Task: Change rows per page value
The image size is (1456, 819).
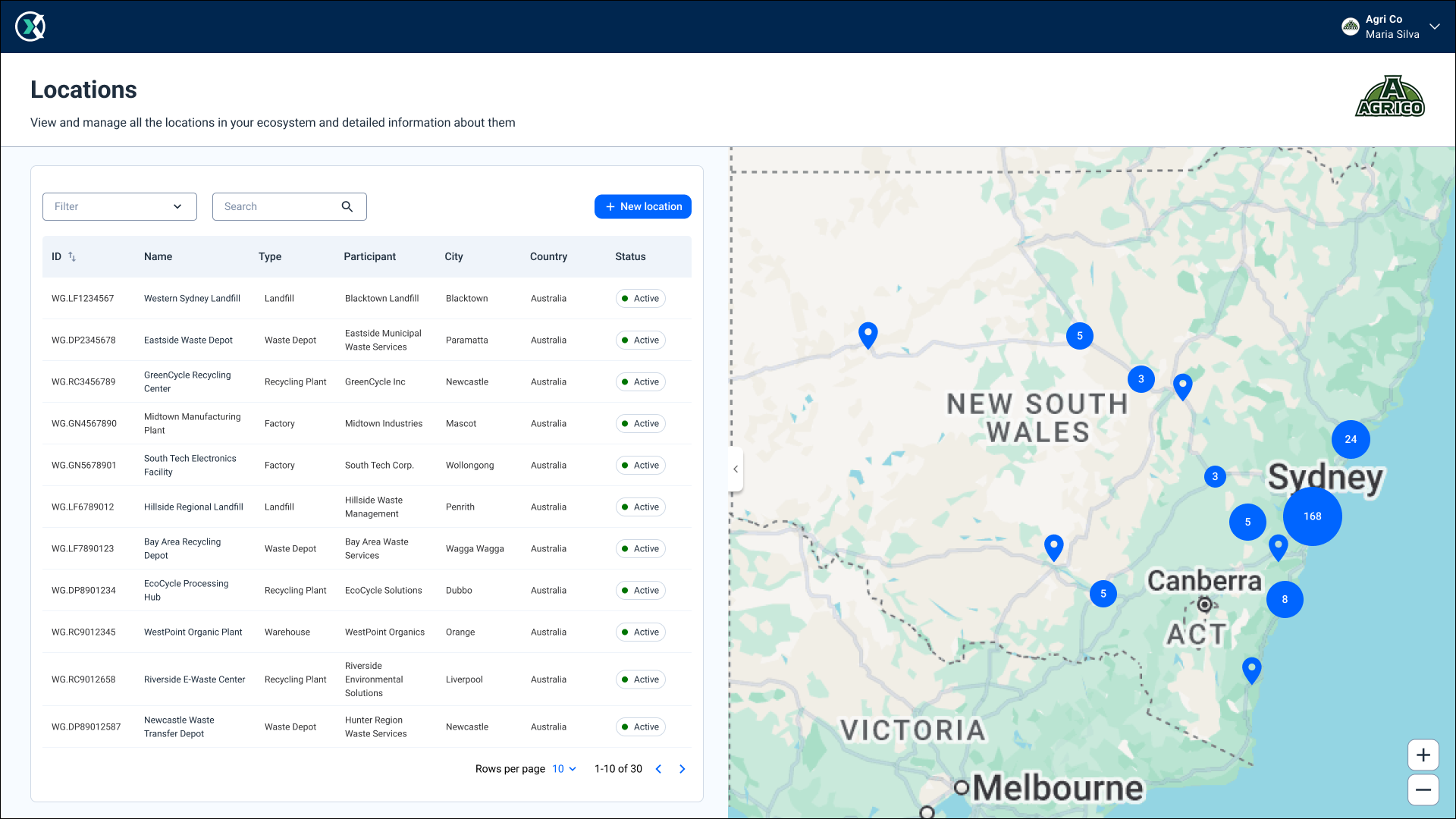Action: pos(563,769)
